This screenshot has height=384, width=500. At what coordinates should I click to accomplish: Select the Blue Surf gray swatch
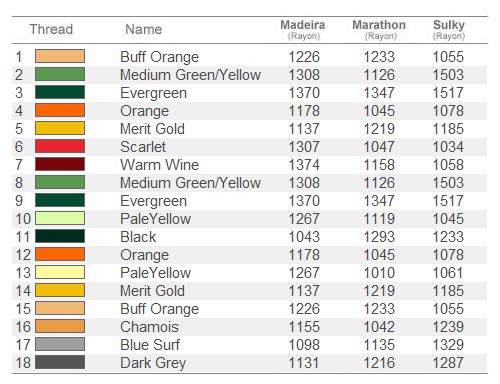[x=60, y=344]
